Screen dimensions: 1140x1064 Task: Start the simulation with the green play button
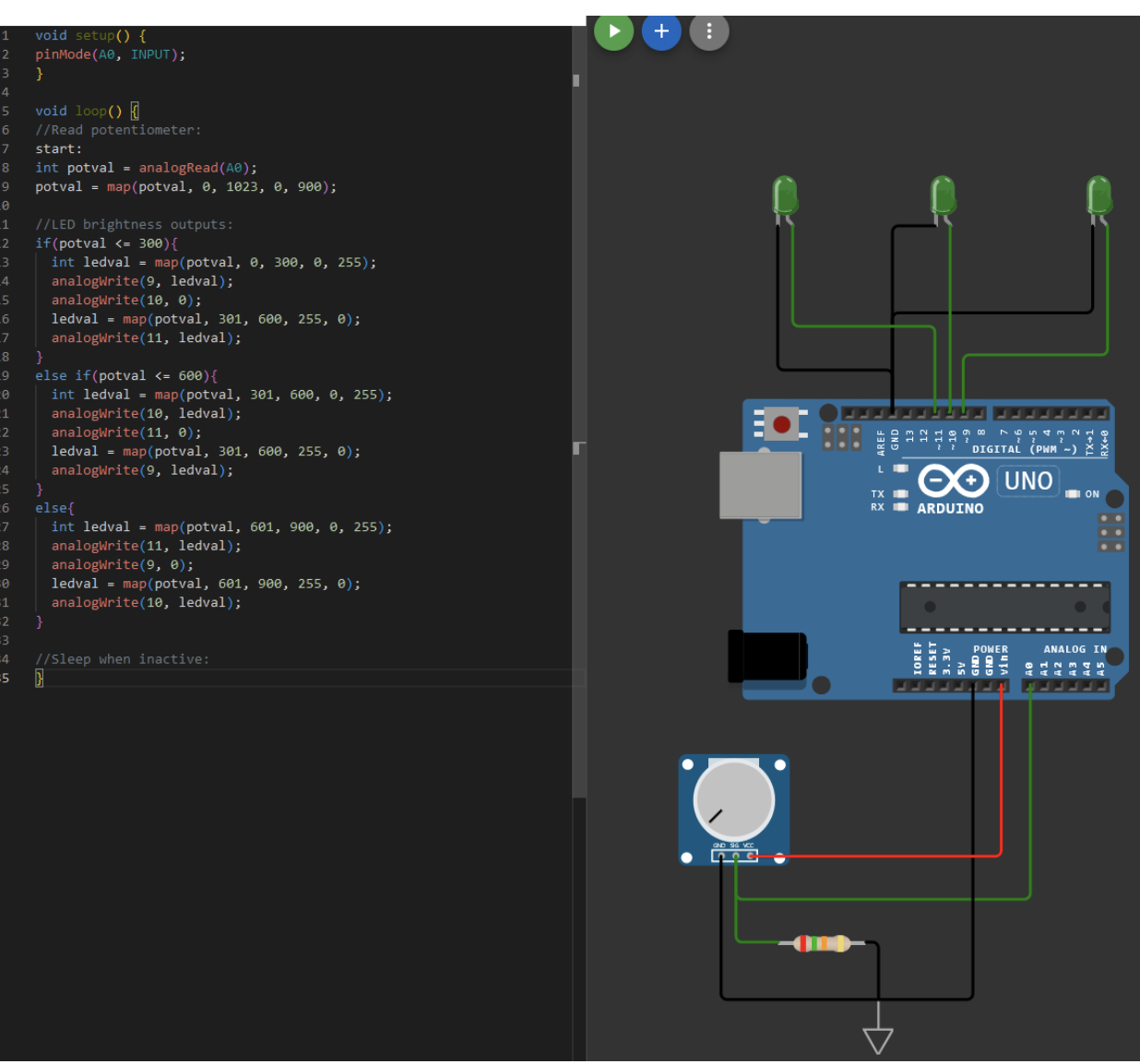tap(613, 31)
